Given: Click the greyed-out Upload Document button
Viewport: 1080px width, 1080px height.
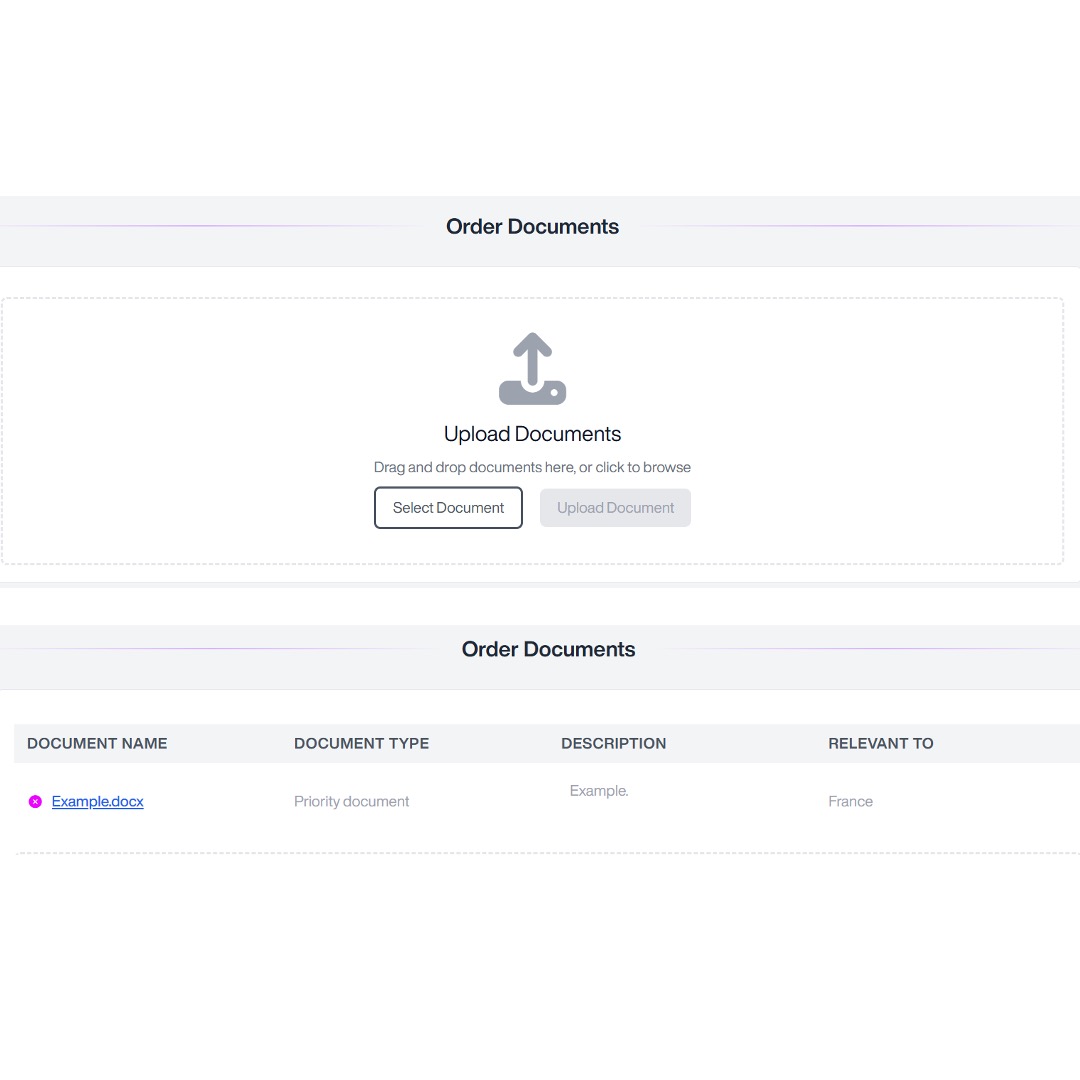Looking at the screenshot, I should 615,508.
